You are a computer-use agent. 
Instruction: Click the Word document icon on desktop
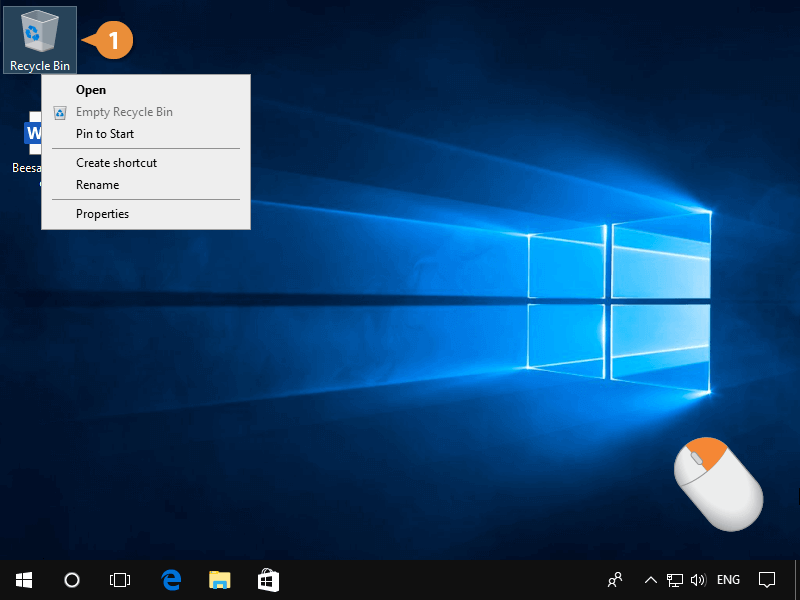32,134
